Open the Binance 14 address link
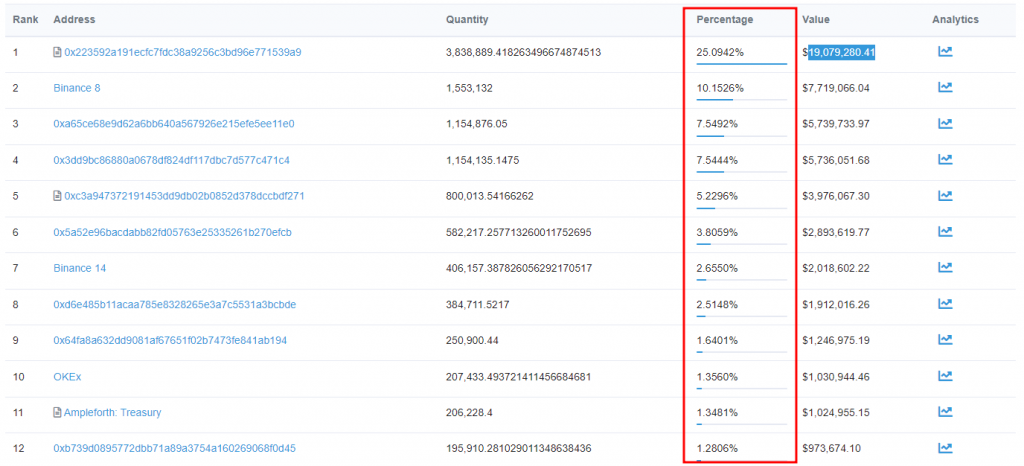The height and width of the screenshot is (466, 1024). 80,268
